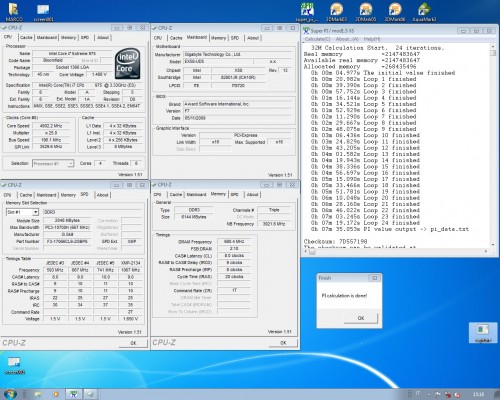The image size is (500, 400).
Task: Open the super_pi desktop shortcut
Action: (307, 12)
